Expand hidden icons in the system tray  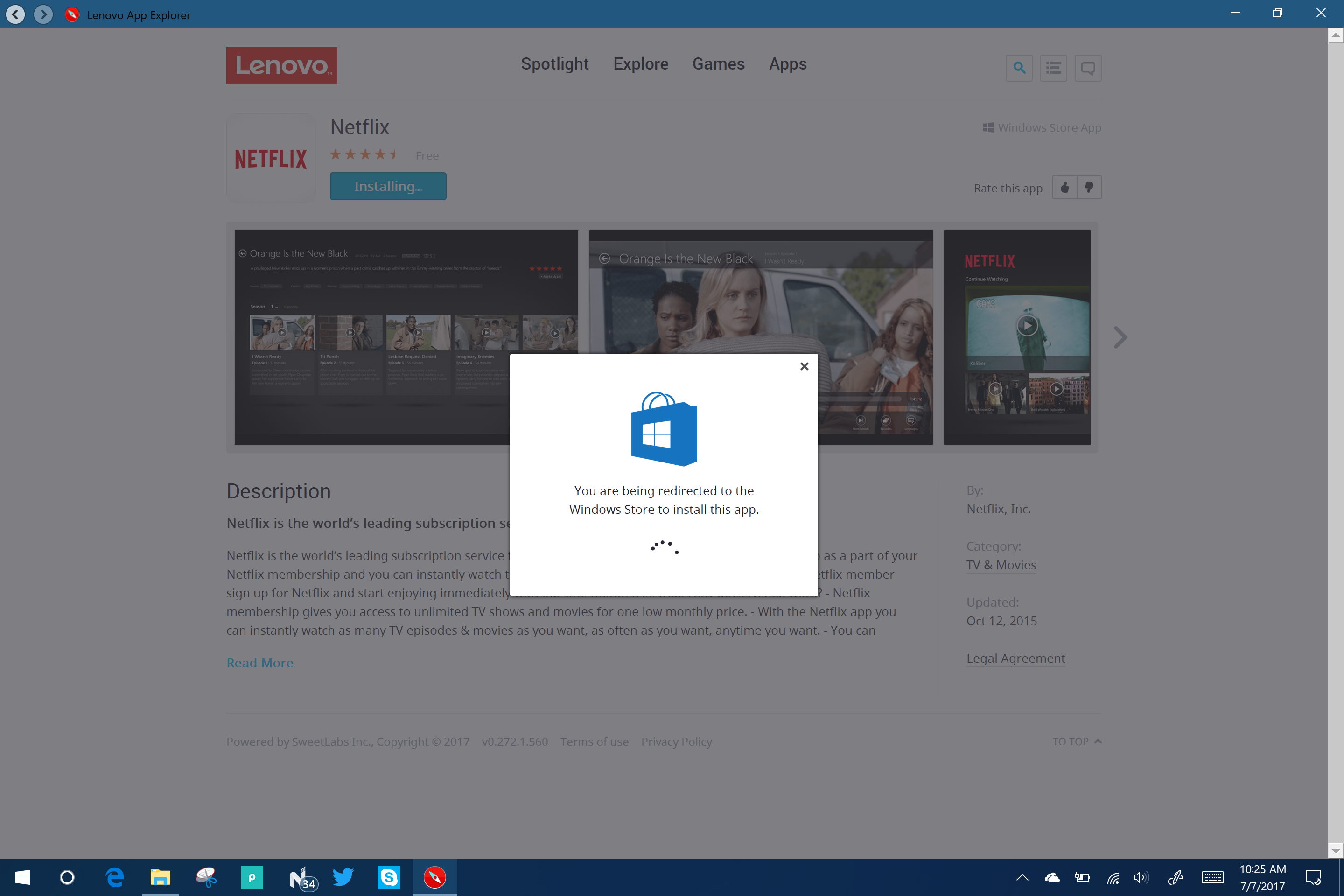[x=1022, y=877]
